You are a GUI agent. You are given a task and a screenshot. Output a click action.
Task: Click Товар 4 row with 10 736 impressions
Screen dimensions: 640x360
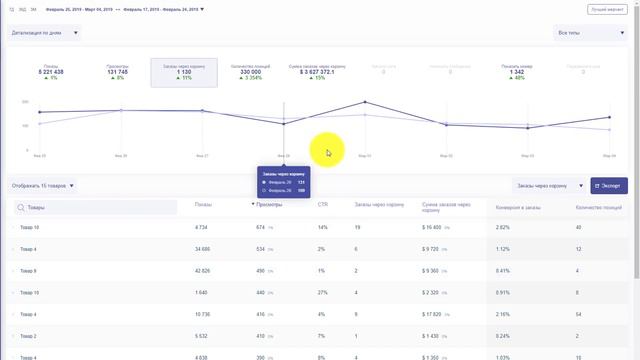click(x=318, y=314)
